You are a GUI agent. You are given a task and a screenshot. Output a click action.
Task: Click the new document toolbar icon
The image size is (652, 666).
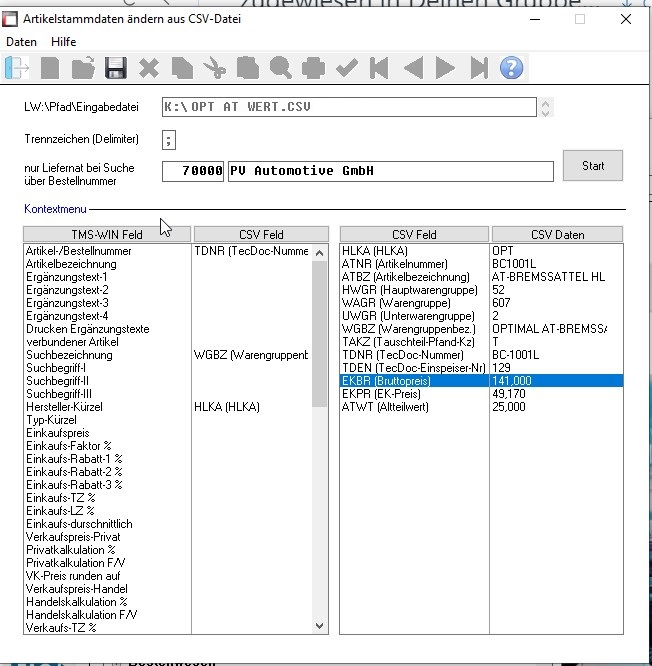coord(50,68)
